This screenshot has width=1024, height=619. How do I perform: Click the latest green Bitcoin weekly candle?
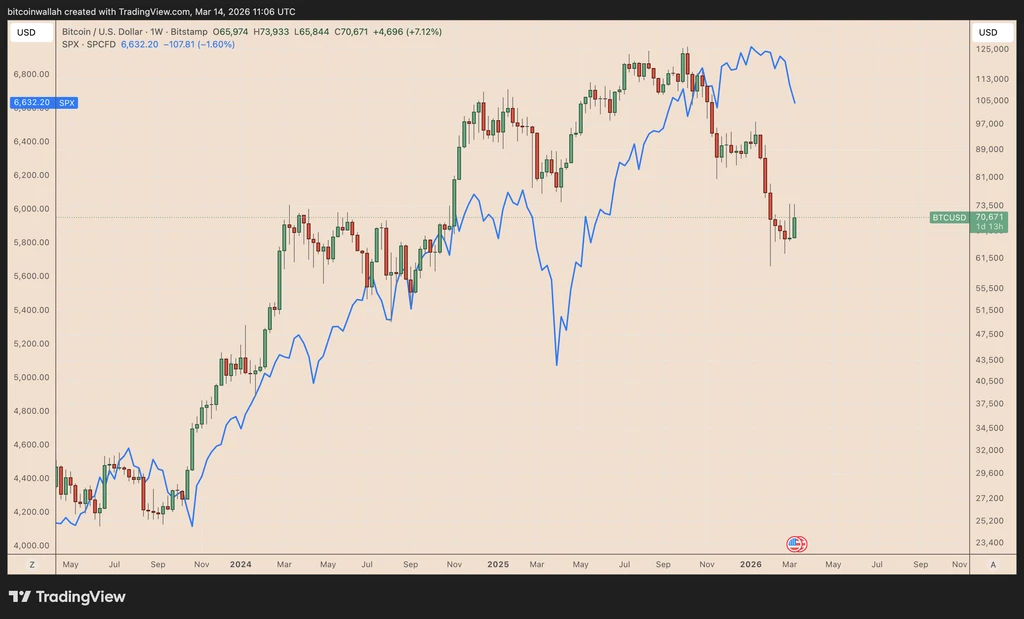[794, 227]
